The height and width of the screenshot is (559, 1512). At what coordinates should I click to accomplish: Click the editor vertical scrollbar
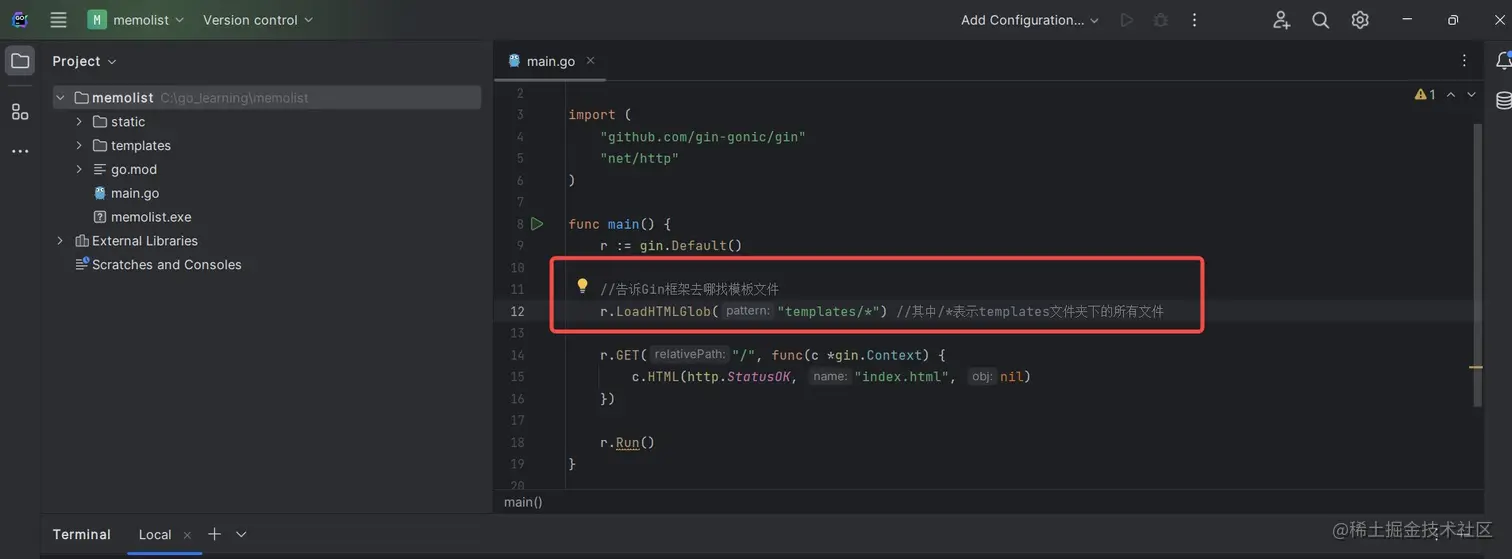(x=1477, y=266)
